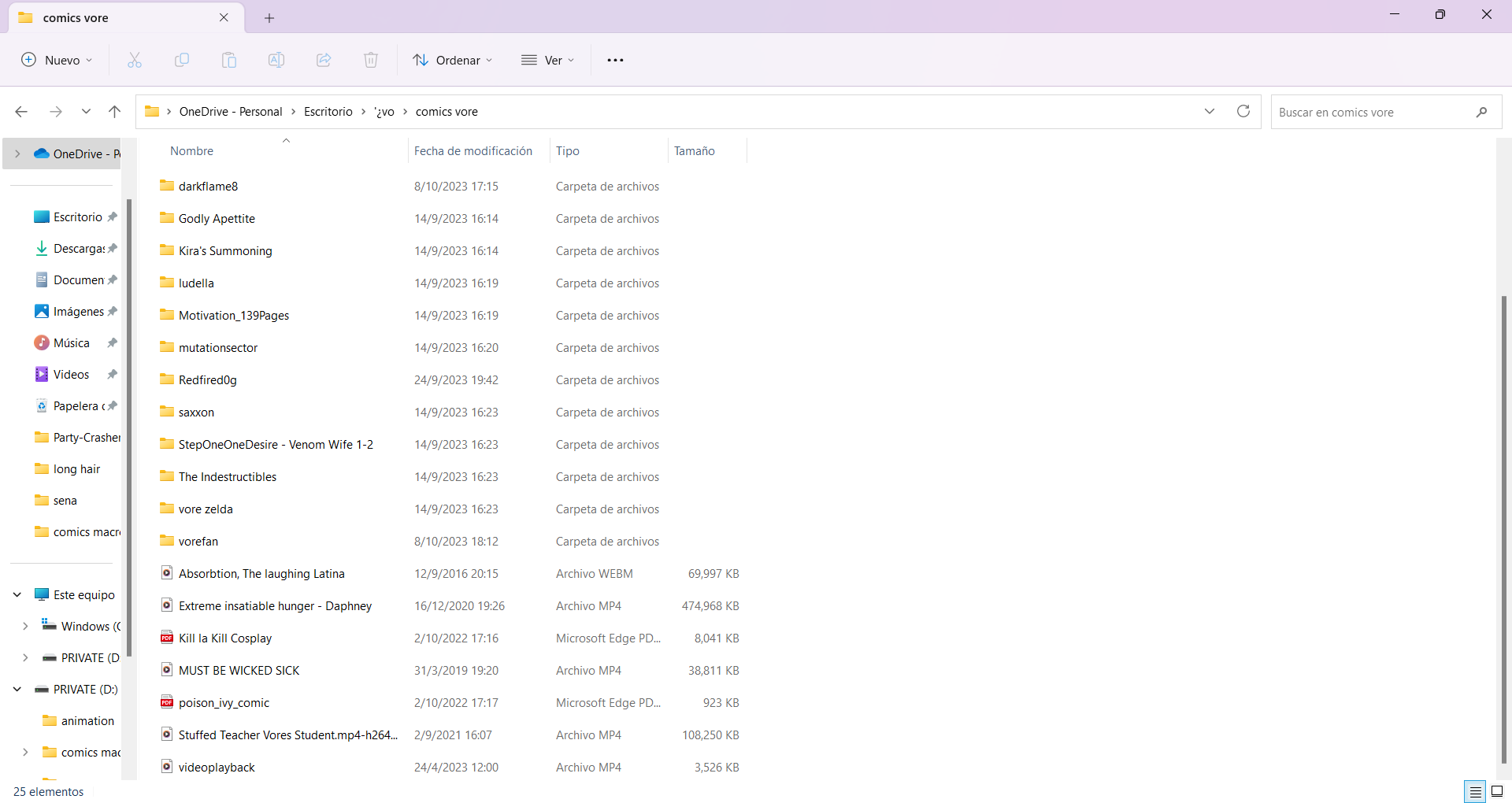
Task: Open recent locations dropdown arrow
Action: pos(86,112)
